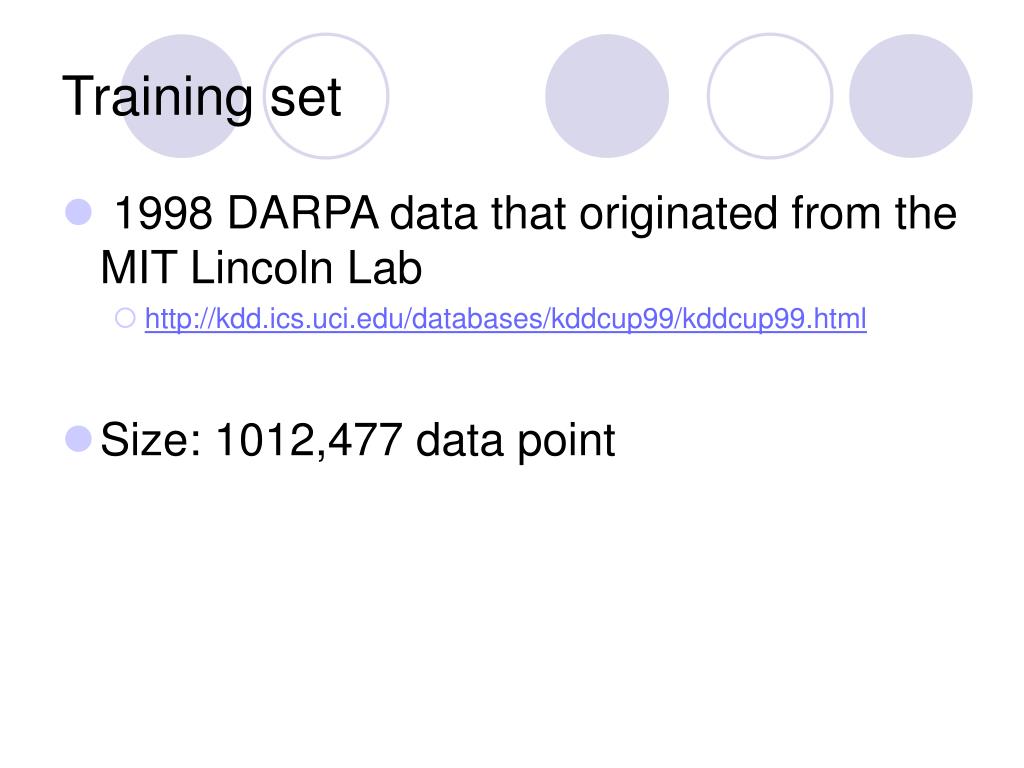Viewport: 1024px width, 768px height.
Task: Select the bullet beside '1998 DARPA data'
Action: coord(78,212)
